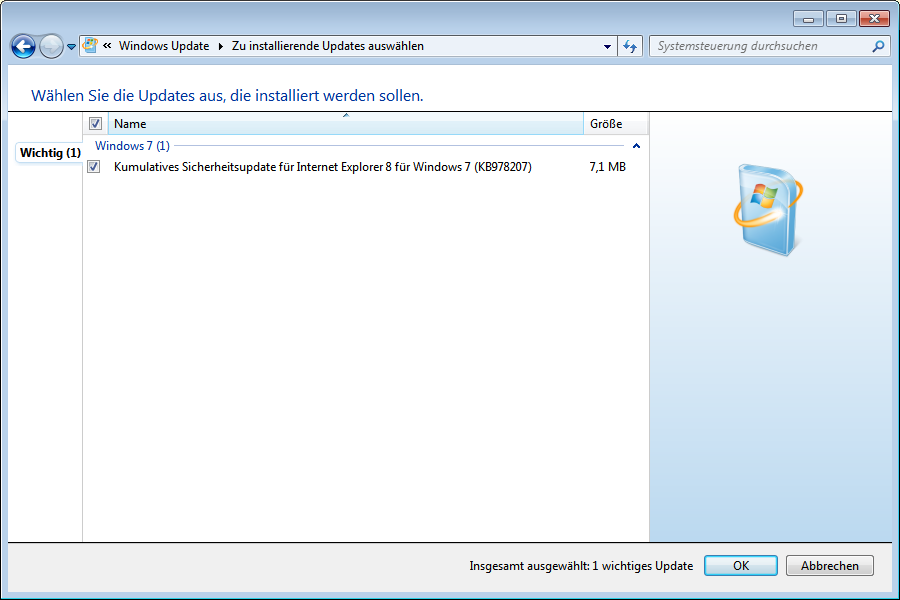900x600 pixels.
Task: Click the Abbrechen button
Action: pos(829,566)
